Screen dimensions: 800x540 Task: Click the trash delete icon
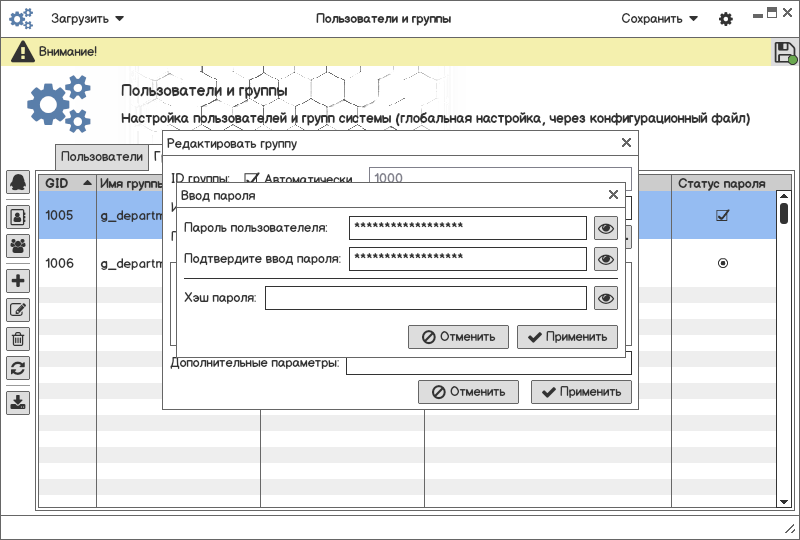(18, 339)
